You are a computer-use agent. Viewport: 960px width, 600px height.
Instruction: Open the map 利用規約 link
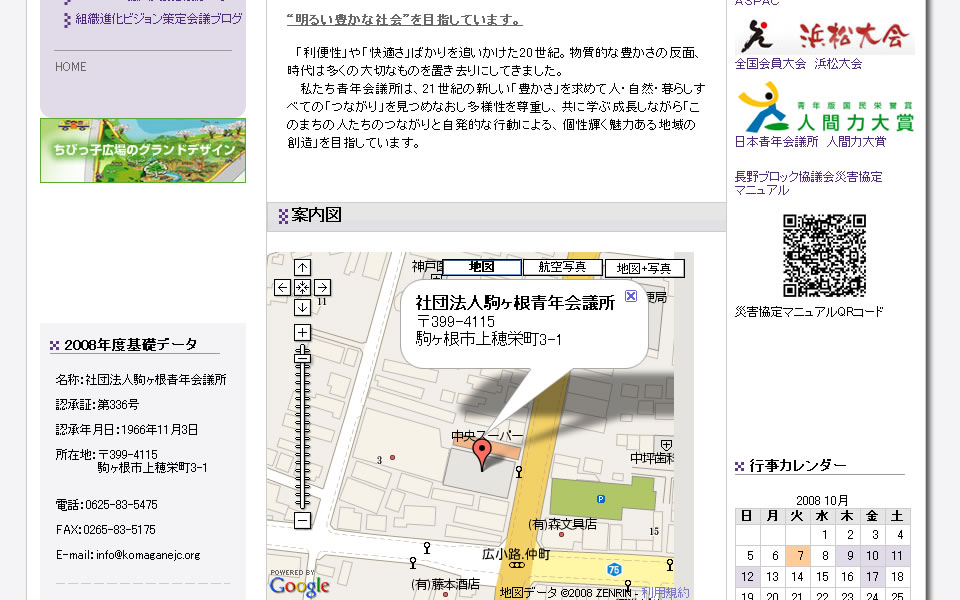click(x=666, y=593)
